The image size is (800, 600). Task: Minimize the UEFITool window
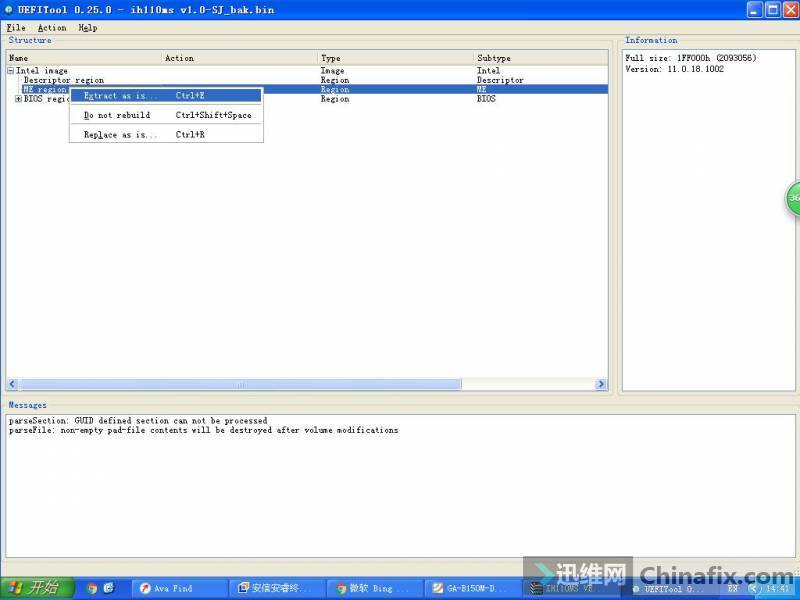pyautogui.click(x=755, y=10)
